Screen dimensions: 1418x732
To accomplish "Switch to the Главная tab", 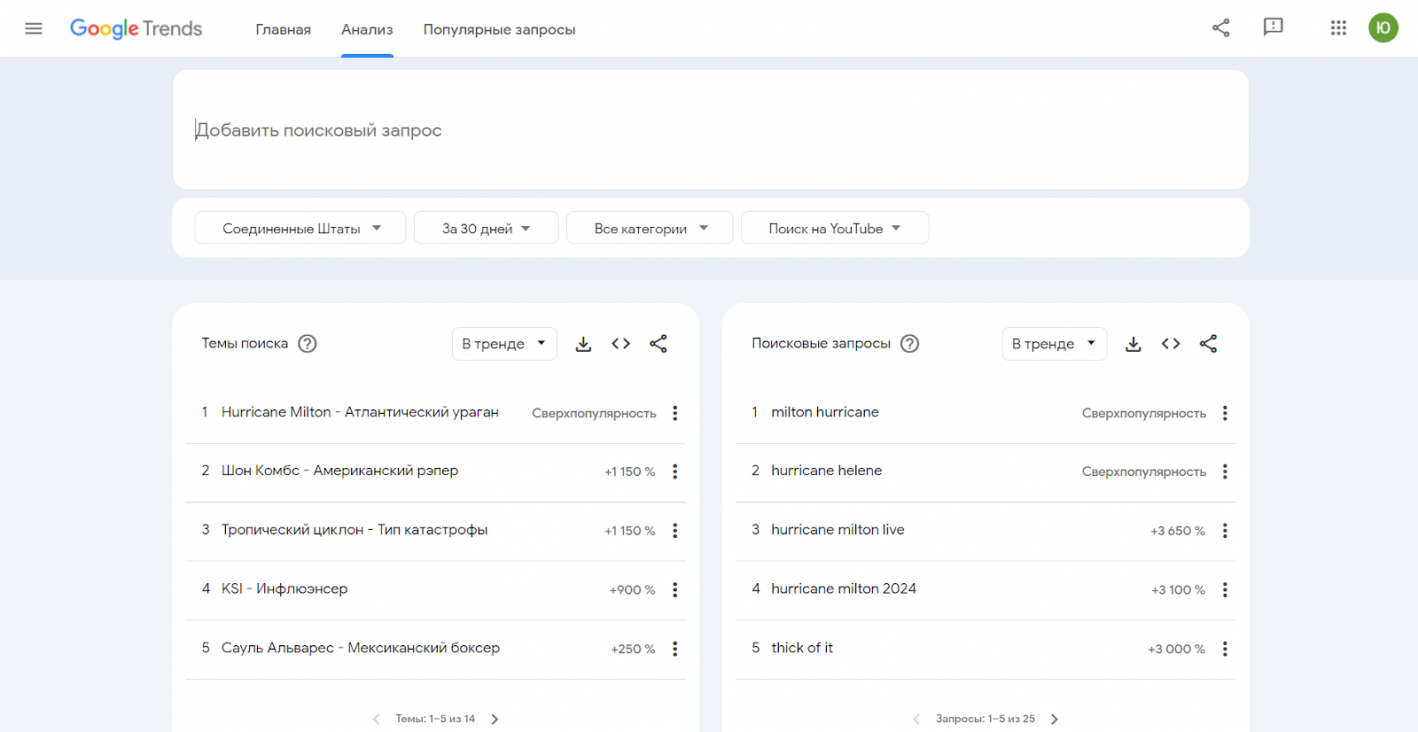I will click(283, 30).
